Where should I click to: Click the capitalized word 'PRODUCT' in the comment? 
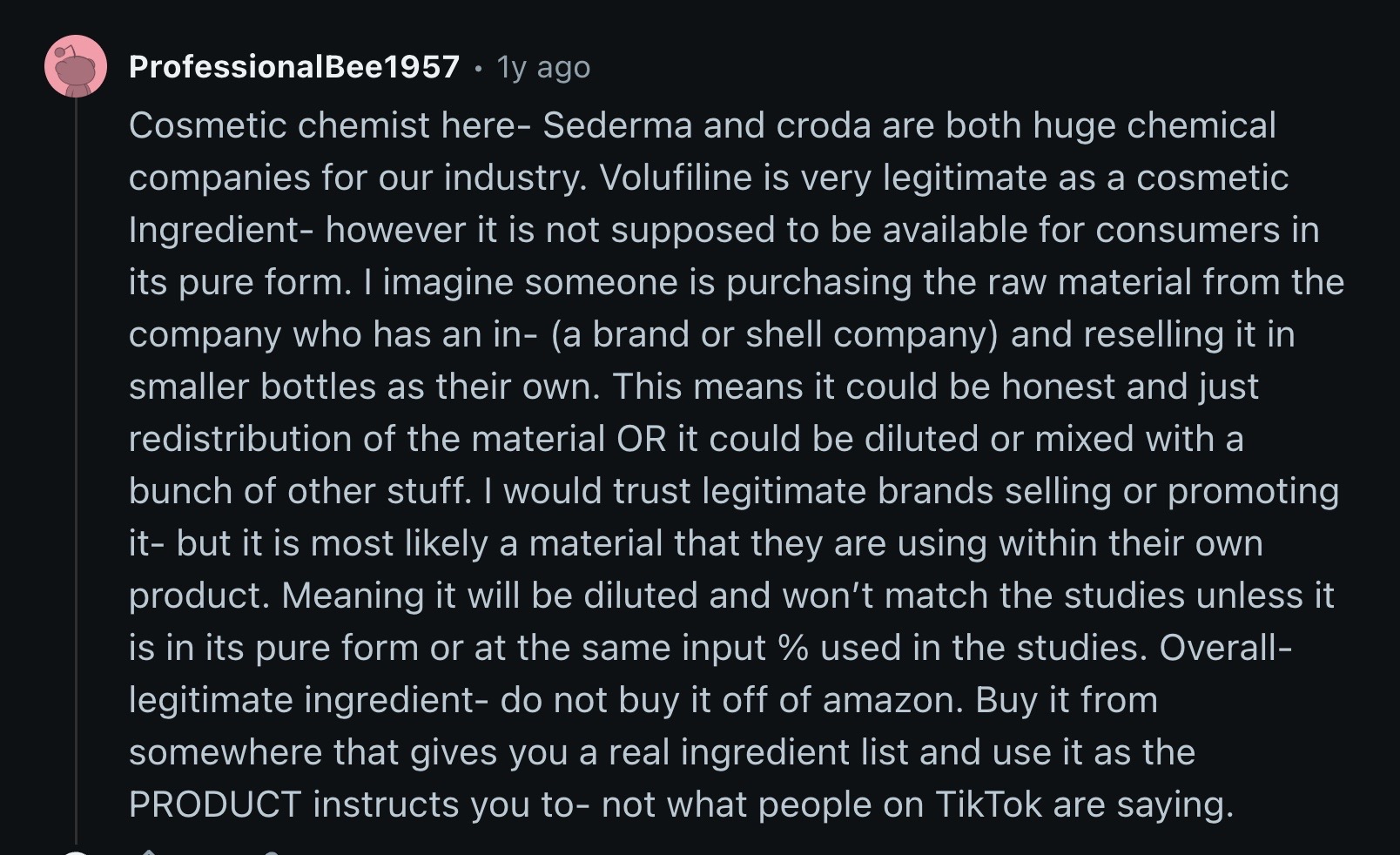tap(215, 805)
